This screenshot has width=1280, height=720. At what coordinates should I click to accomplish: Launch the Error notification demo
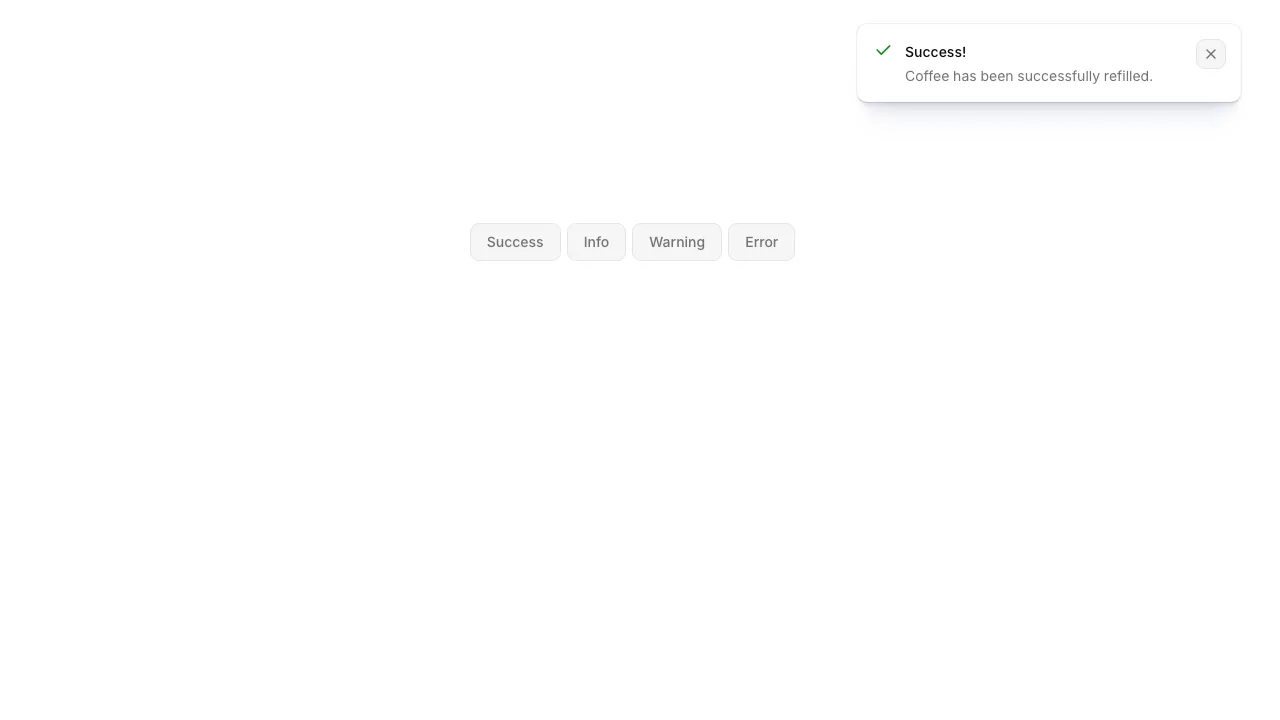pos(761,242)
